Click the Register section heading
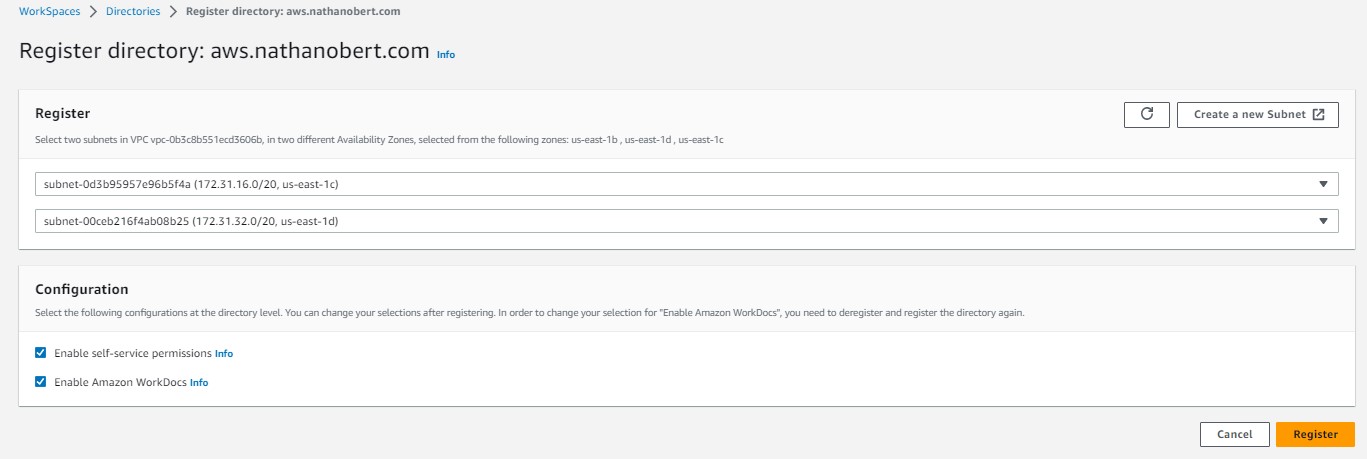Viewport: 1367px width, 459px height. pyautogui.click(x=63, y=114)
